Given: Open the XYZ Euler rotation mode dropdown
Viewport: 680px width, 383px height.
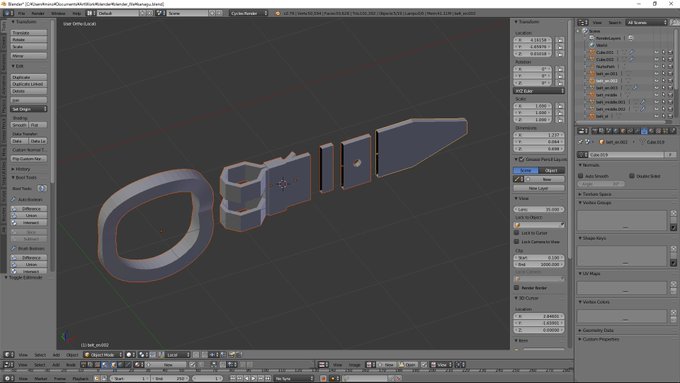Looking at the screenshot, I should pyautogui.click(x=539, y=91).
